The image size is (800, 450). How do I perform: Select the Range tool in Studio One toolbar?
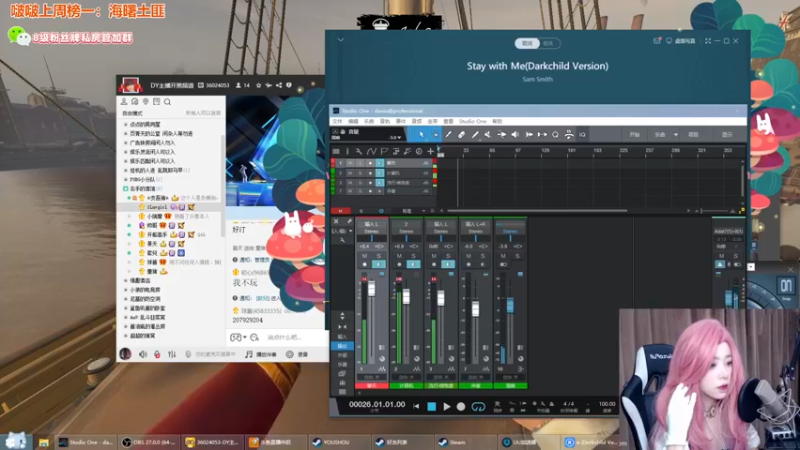point(435,135)
